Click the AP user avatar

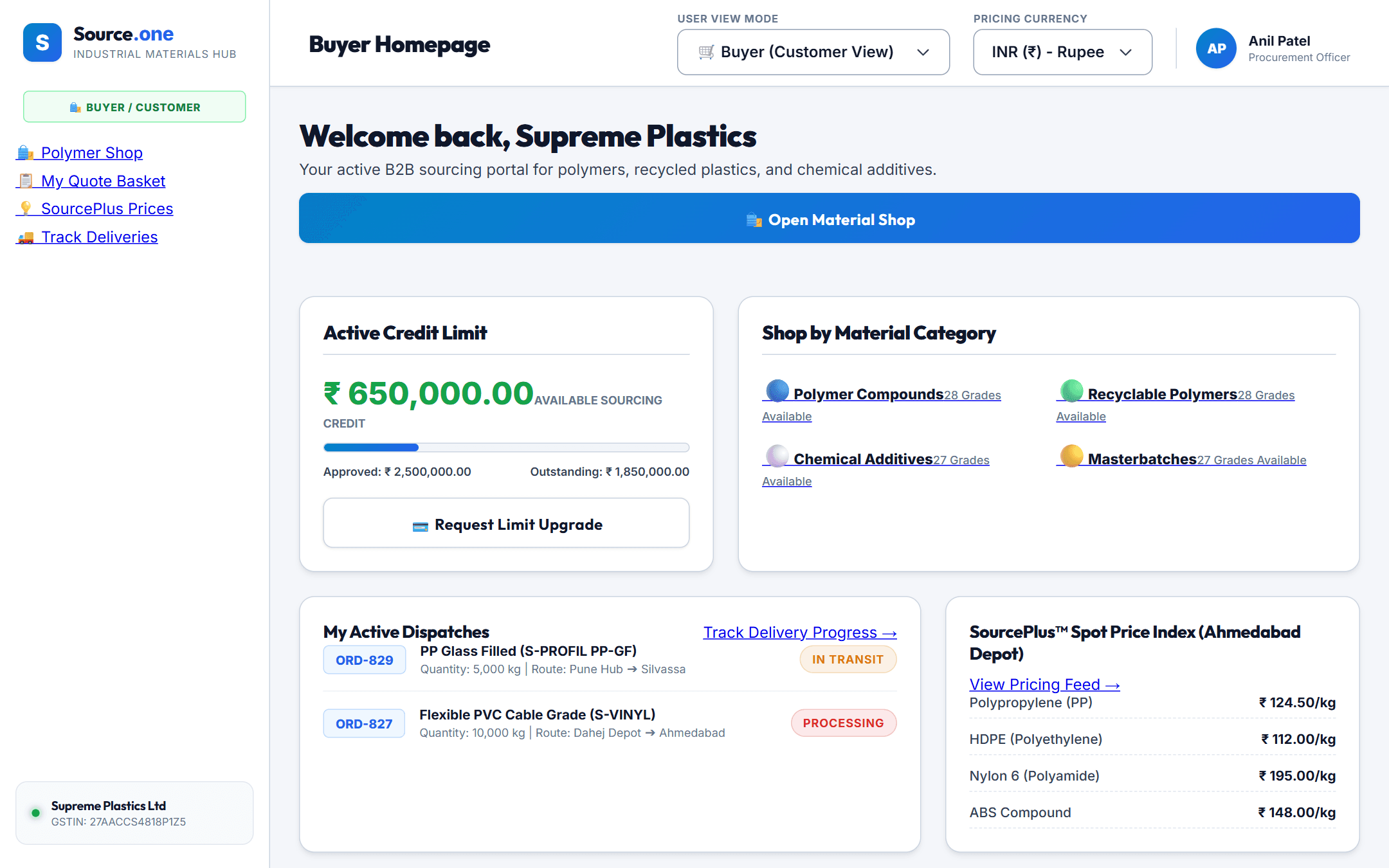click(1216, 48)
